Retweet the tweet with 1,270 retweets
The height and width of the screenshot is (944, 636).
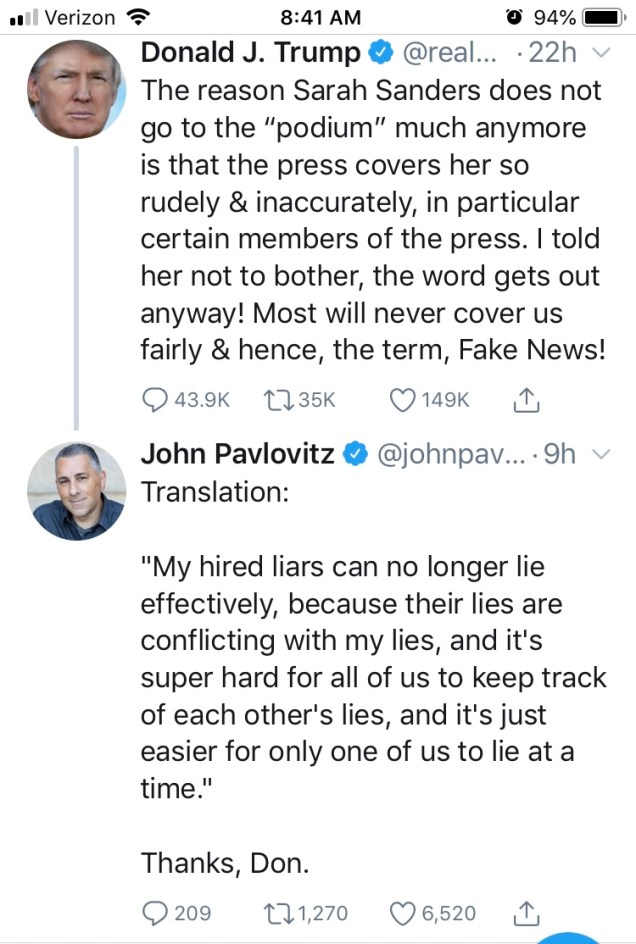pos(275,912)
